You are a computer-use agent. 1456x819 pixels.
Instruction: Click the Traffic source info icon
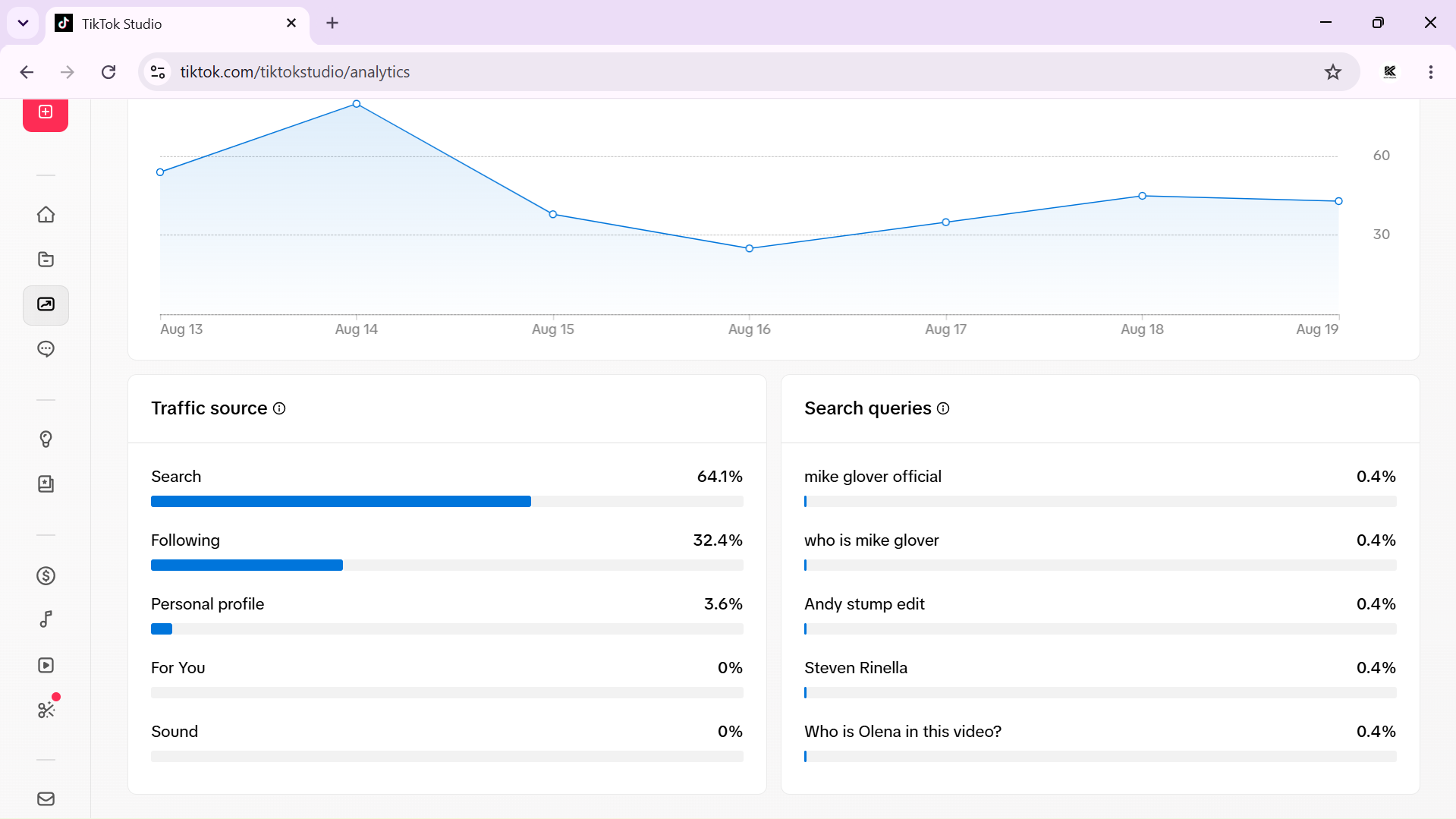[279, 408]
